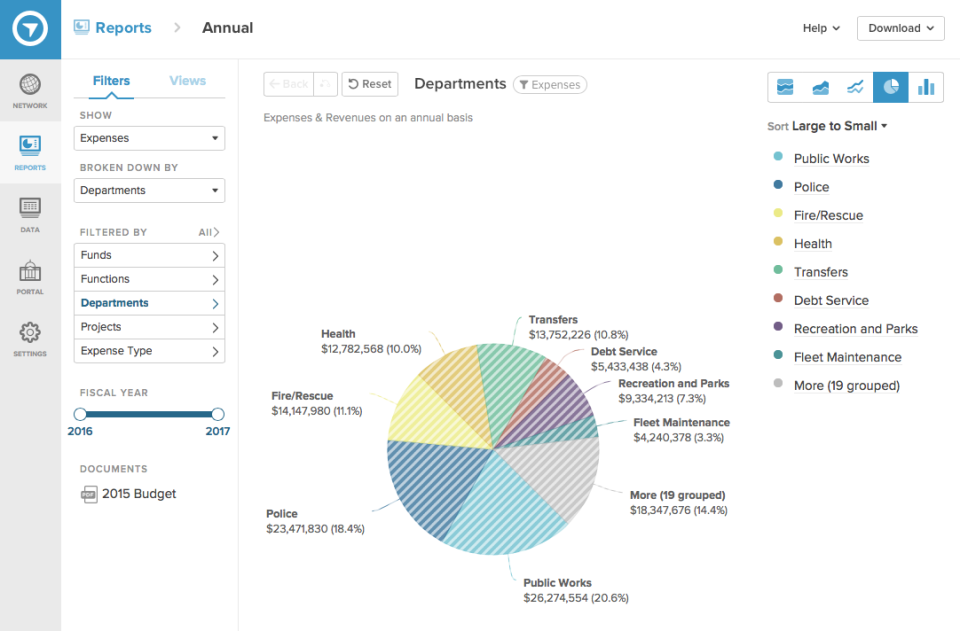This screenshot has height=631, width=960.
Task: Open the Broken Down By Departments dropdown
Action: (x=149, y=190)
